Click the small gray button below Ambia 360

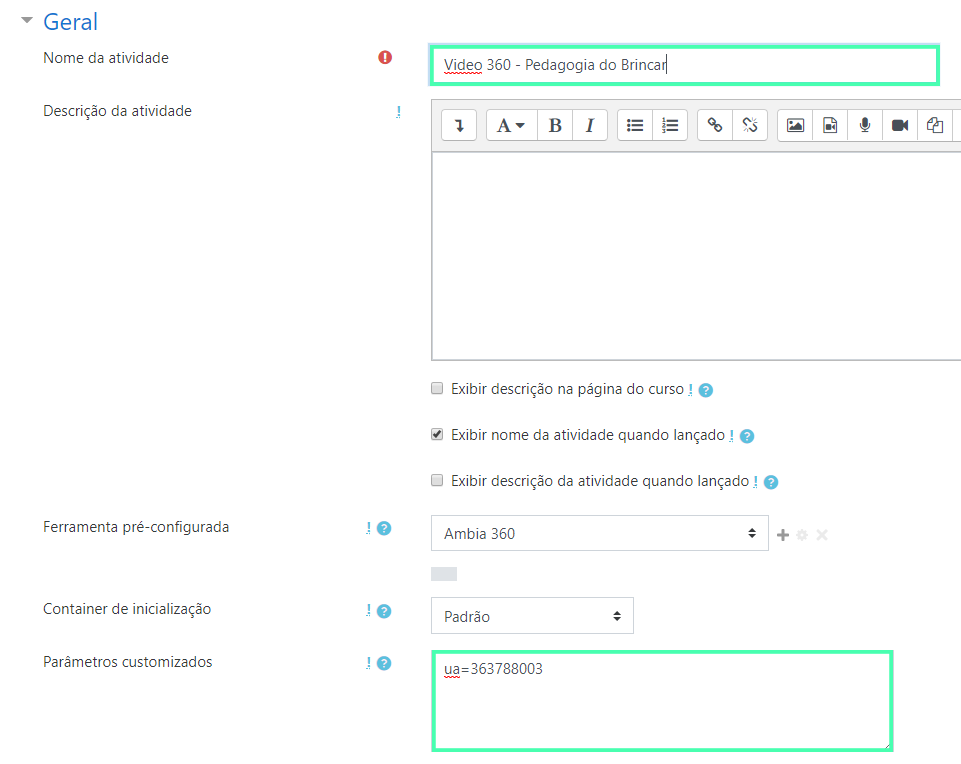pyautogui.click(x=444, y=574)
